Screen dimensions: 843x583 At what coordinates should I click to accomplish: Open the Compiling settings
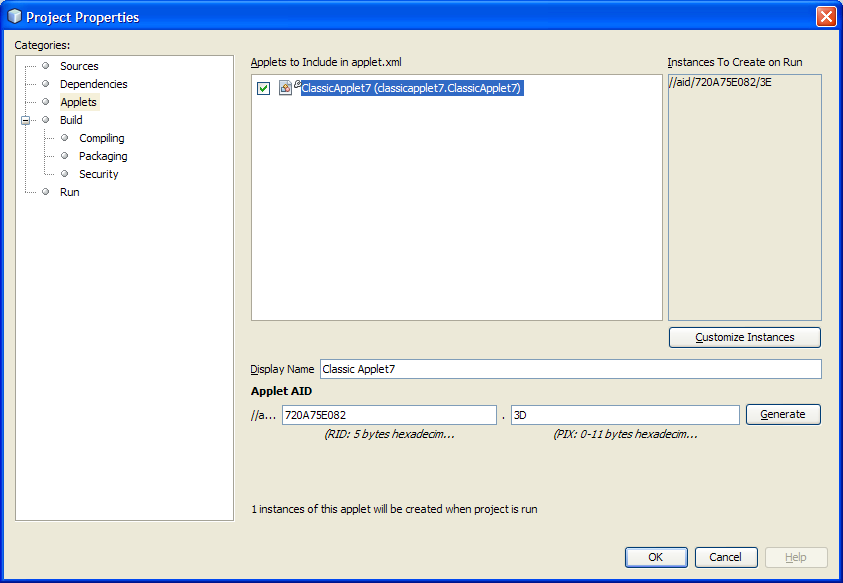point(102,138)
